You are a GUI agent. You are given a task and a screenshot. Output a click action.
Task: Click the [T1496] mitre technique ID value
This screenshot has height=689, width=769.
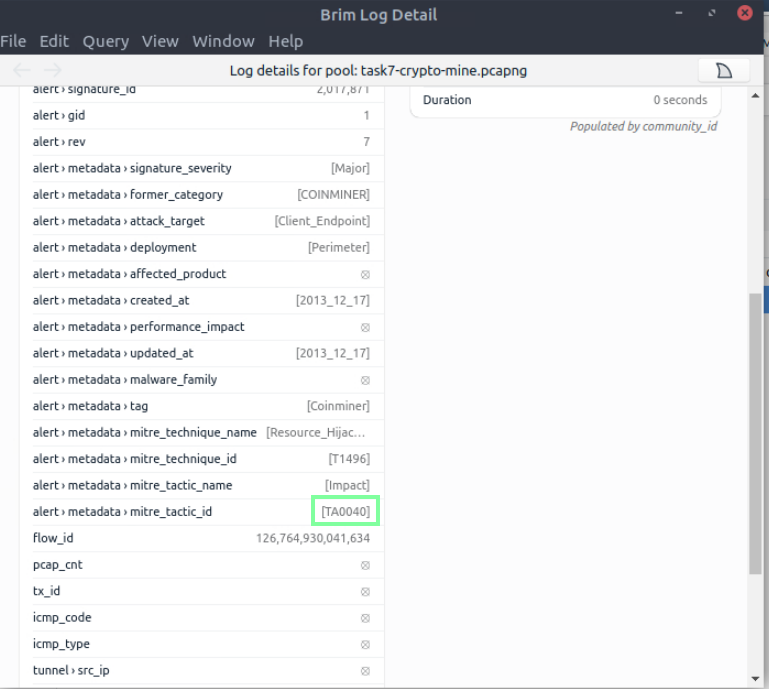[348, 459]
